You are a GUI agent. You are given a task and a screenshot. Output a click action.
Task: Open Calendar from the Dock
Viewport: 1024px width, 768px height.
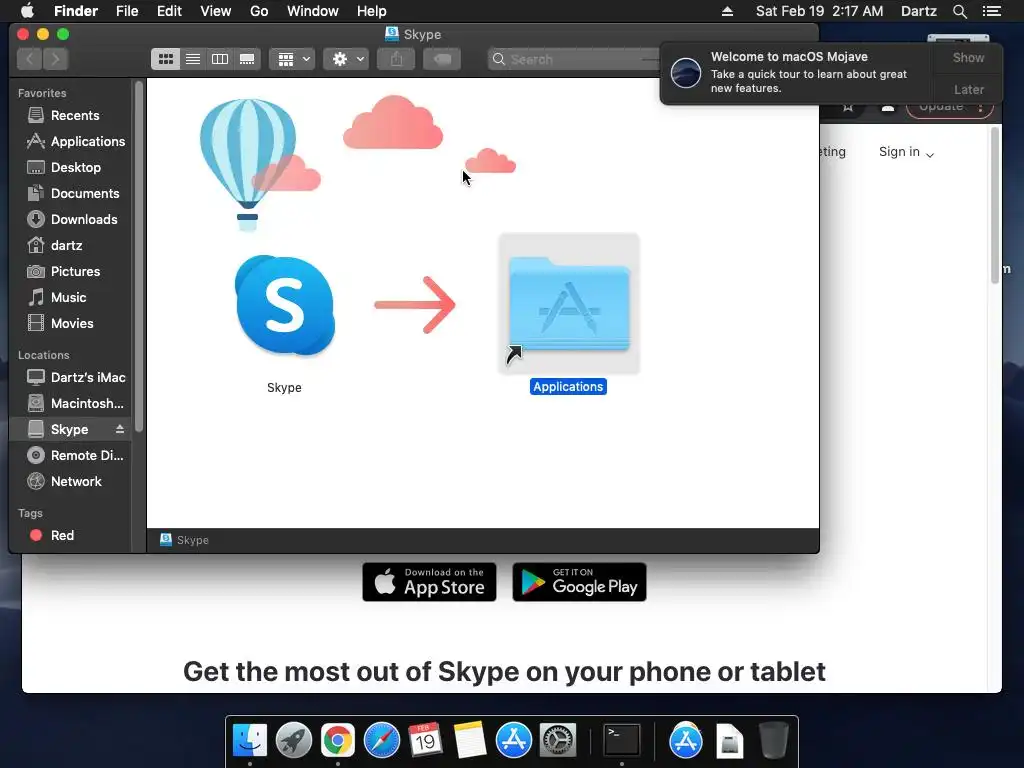click(426, 741)
